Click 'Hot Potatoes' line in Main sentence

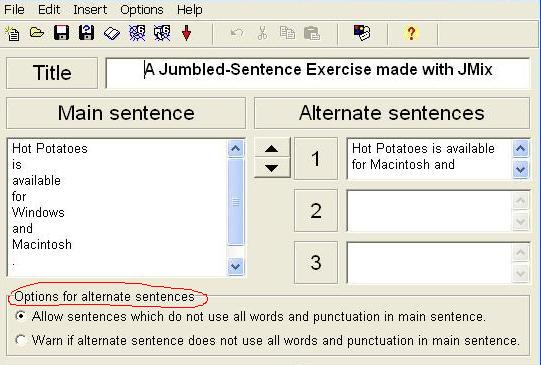(x=50, y=148)
